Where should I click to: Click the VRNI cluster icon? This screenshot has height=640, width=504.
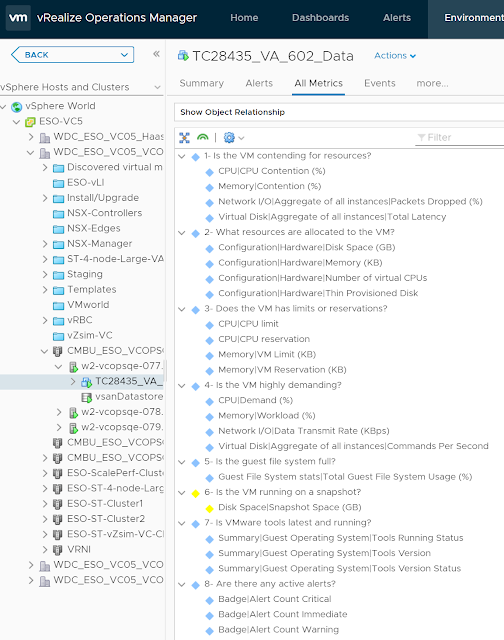(58, 550)
